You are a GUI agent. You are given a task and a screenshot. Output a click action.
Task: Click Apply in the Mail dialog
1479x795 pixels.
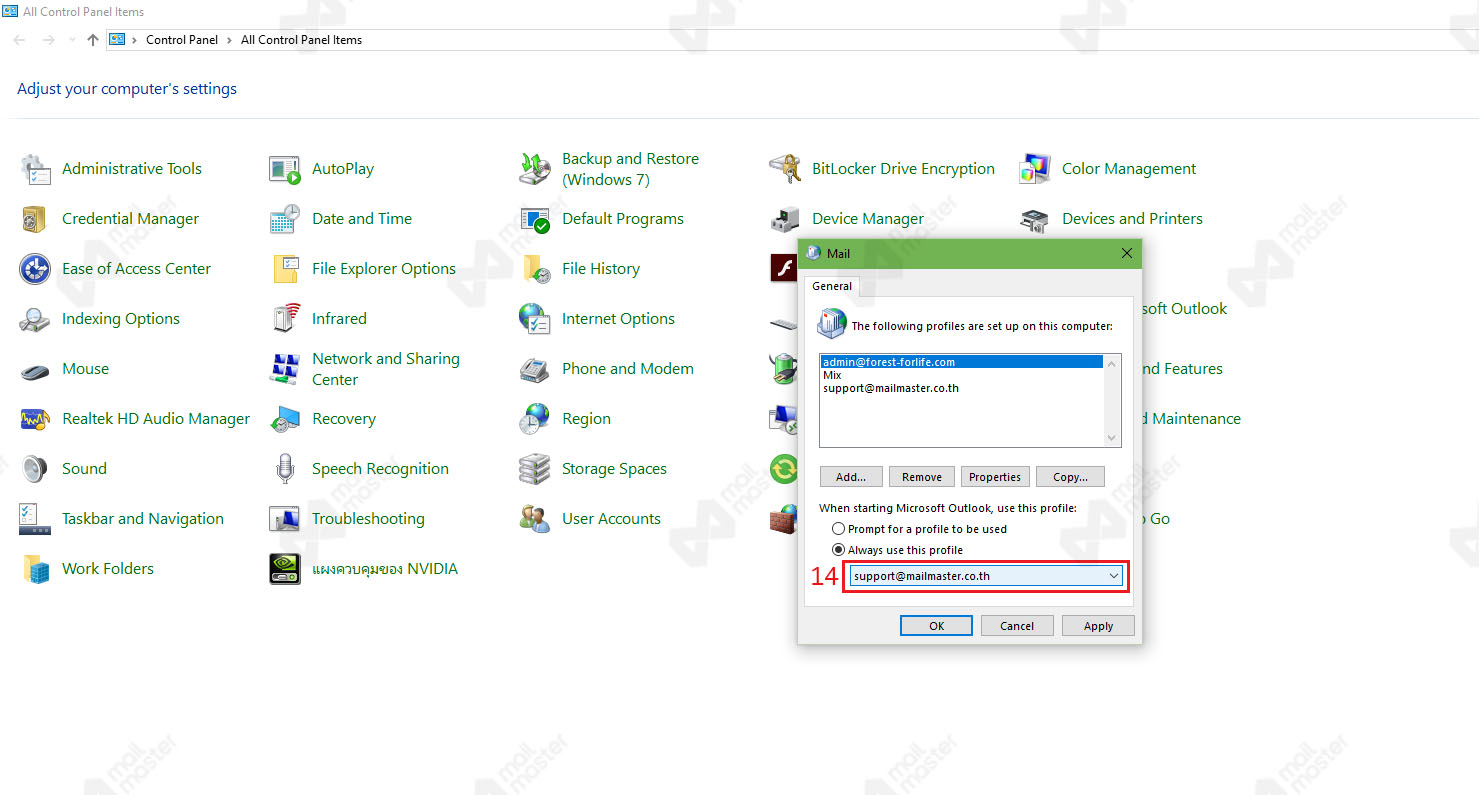tap(1098, 626)
